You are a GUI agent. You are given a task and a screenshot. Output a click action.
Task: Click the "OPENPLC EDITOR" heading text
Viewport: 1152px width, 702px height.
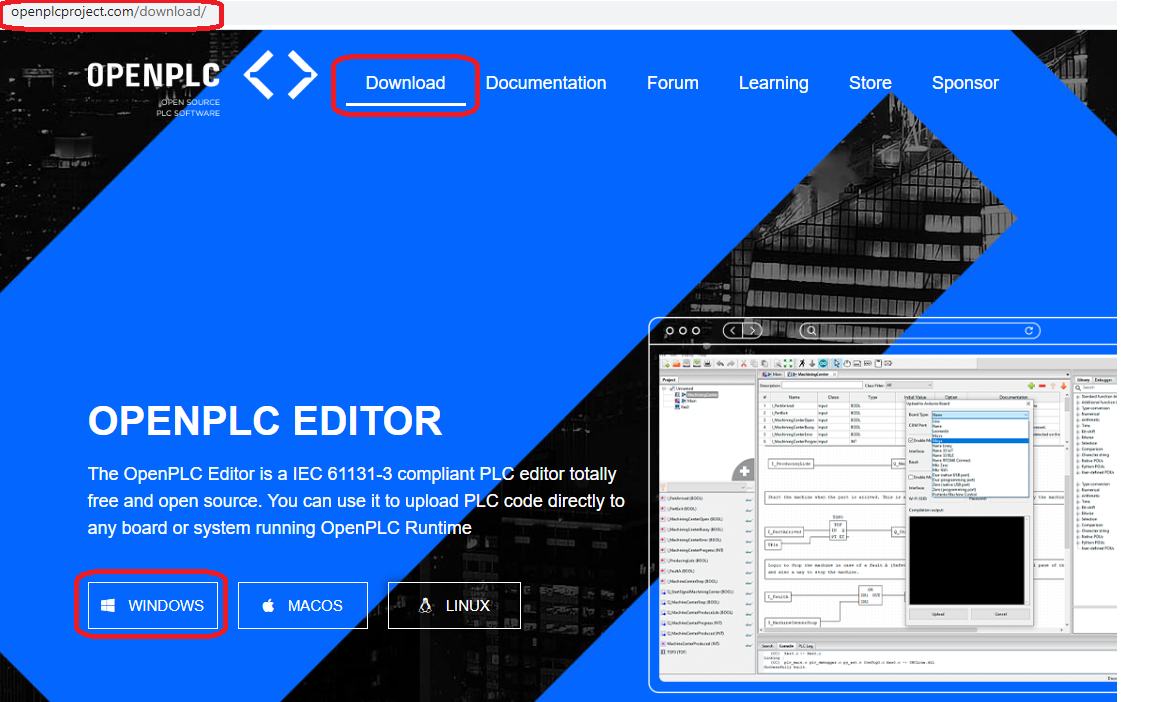point(265,421)
